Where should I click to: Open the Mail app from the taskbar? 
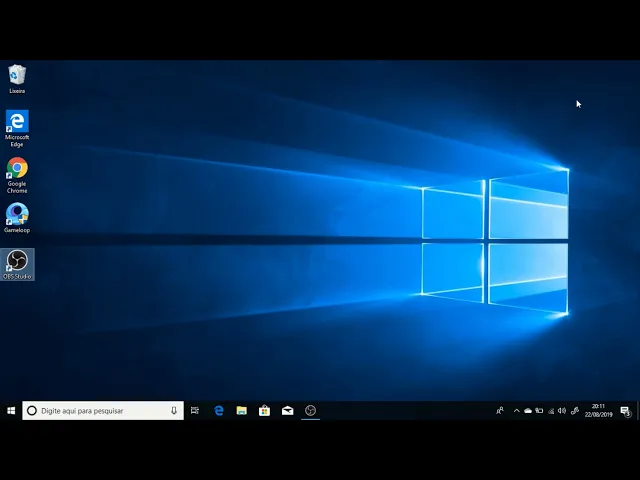click(x=287, y=411)
